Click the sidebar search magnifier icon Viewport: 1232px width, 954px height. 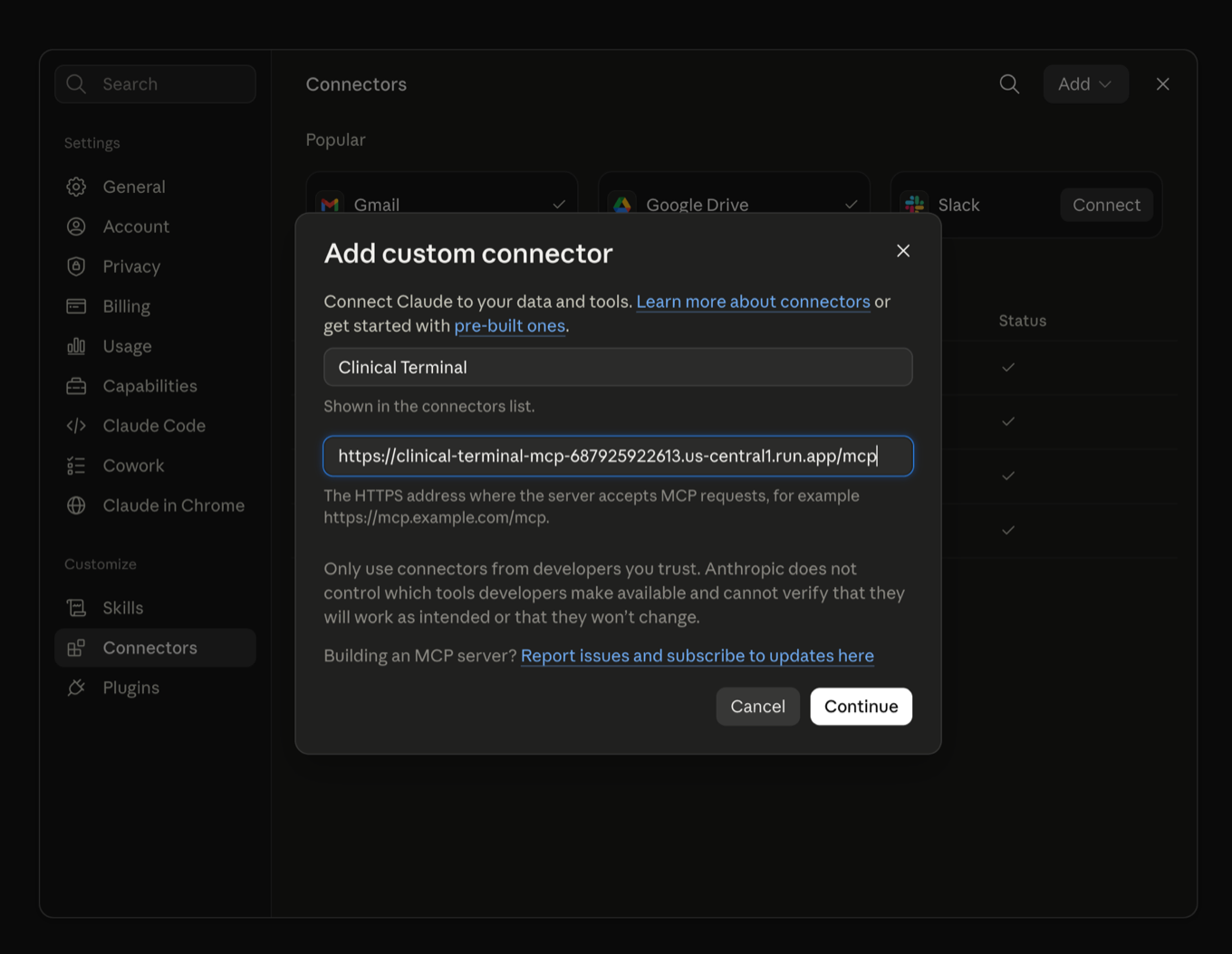[x=76, y=84]
